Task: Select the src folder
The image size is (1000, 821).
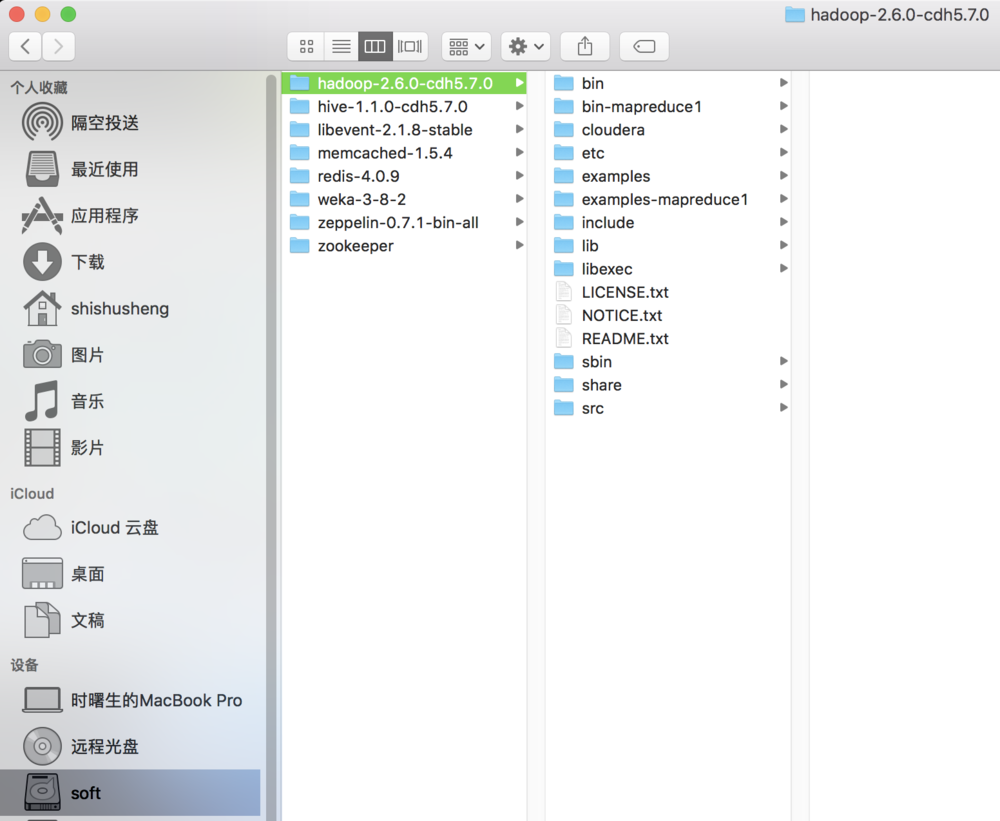Action: click(x=668, y=408)
